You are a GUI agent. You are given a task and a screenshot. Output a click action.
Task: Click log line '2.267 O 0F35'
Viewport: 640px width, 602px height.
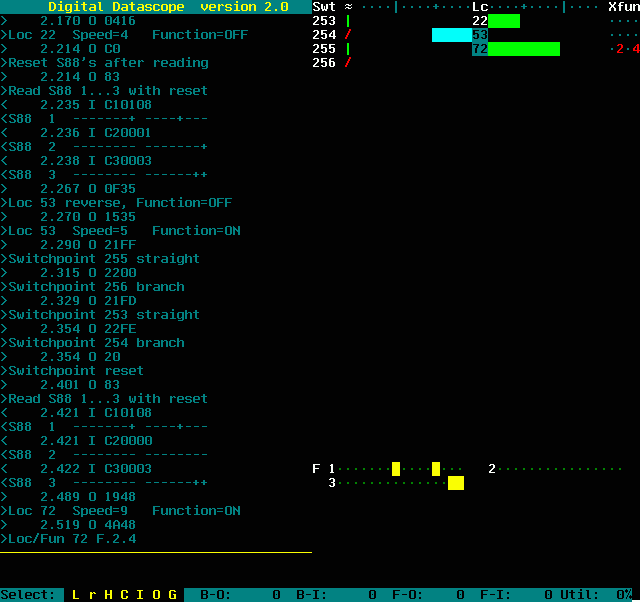pos(68,189)
